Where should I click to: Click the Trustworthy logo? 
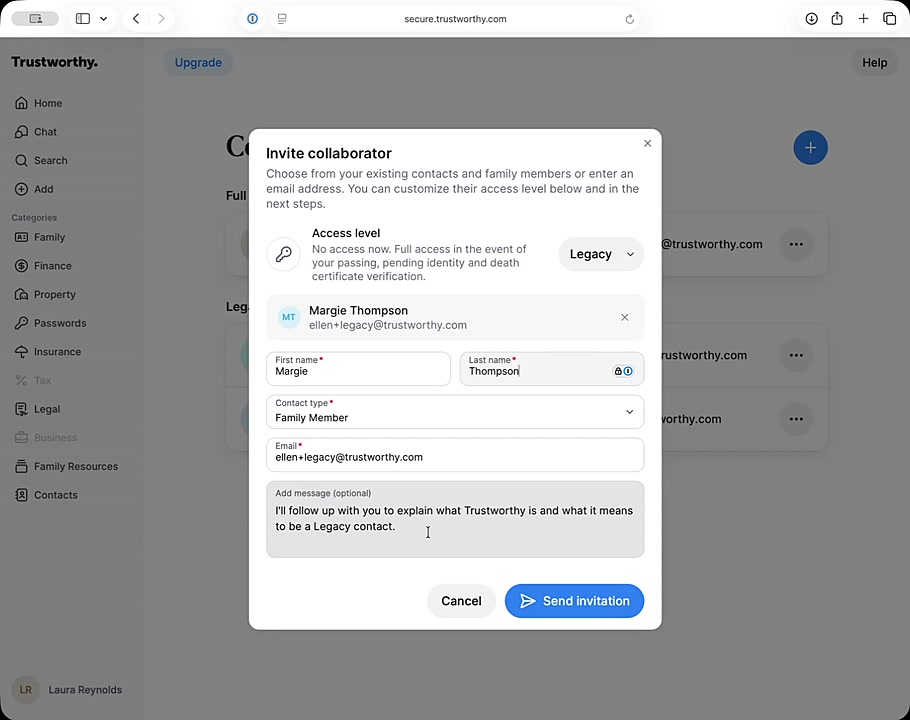(55, 62)
